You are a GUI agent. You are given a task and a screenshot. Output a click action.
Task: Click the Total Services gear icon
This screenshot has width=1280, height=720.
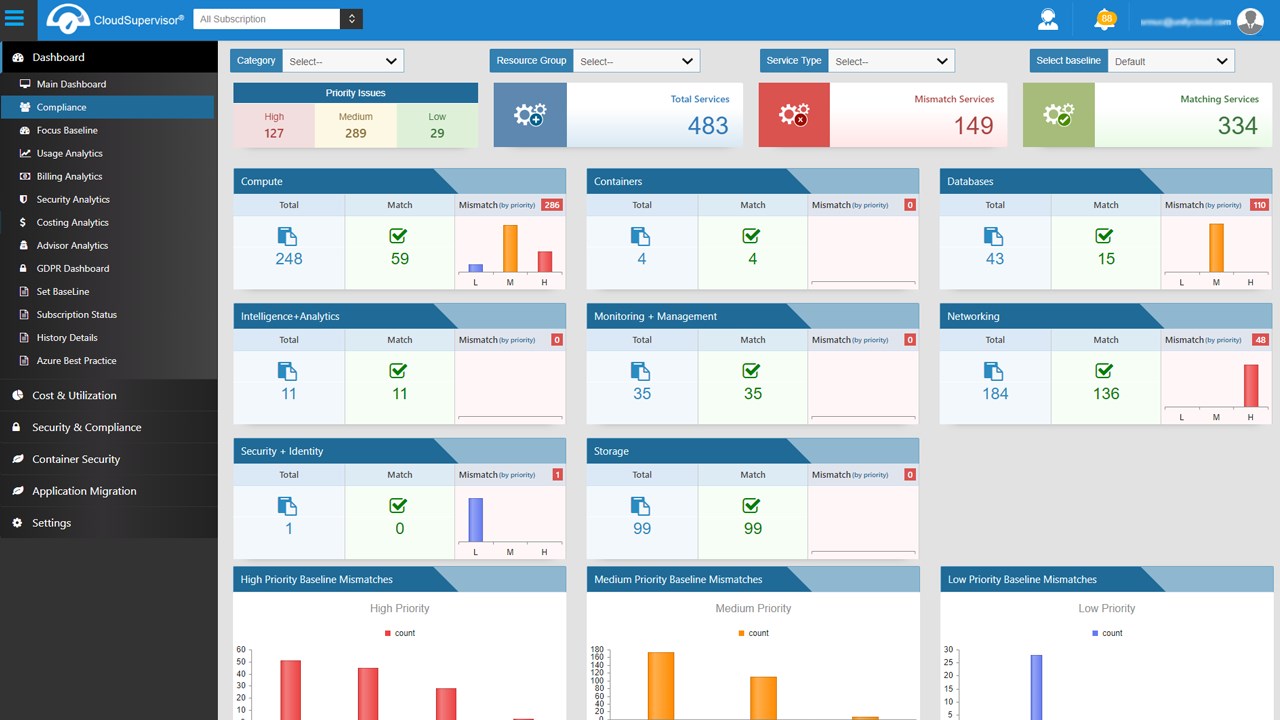pos(530,115)
